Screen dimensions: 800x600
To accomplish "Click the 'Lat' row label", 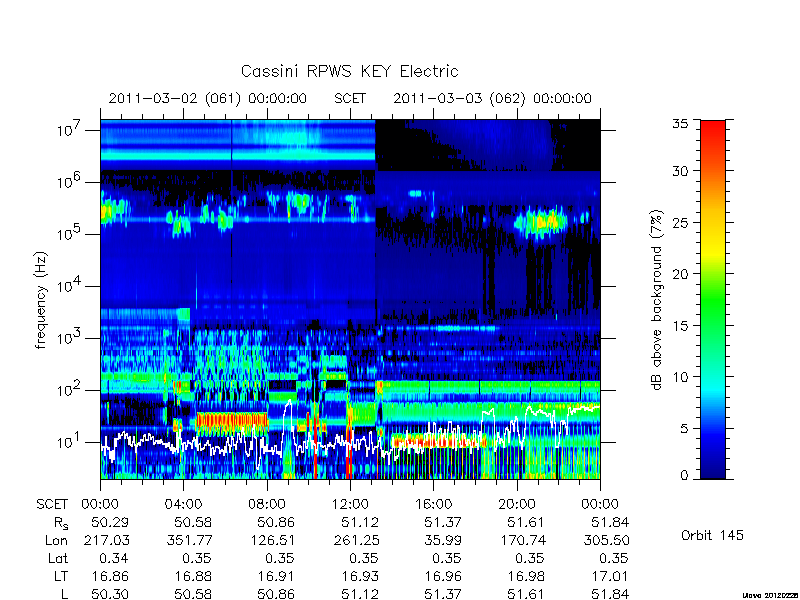I will pyautogui.click(x=58, y=559).
